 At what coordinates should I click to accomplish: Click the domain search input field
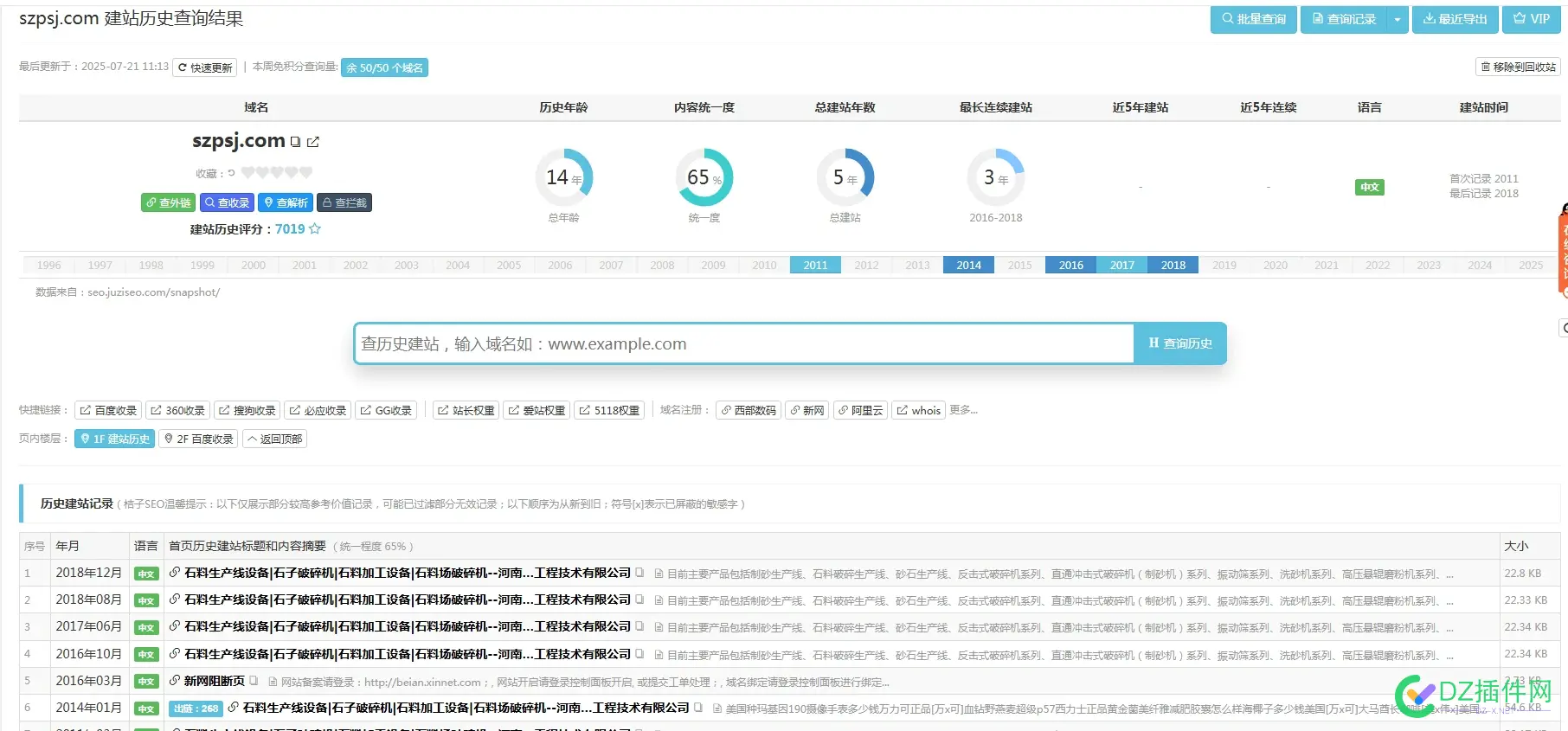tap(743, 343)
